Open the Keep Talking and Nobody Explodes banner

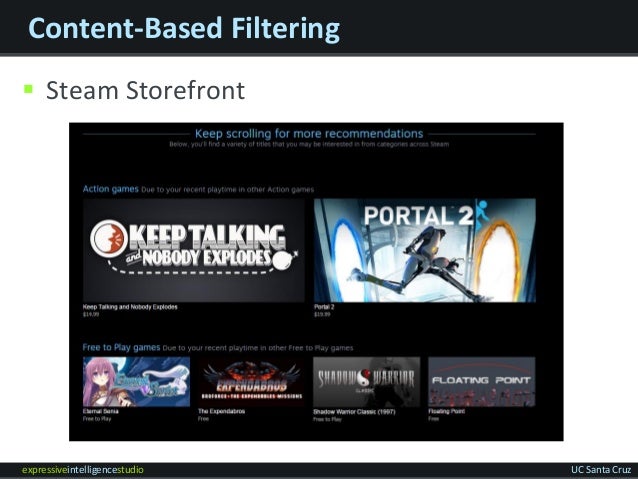coord(194,250)
